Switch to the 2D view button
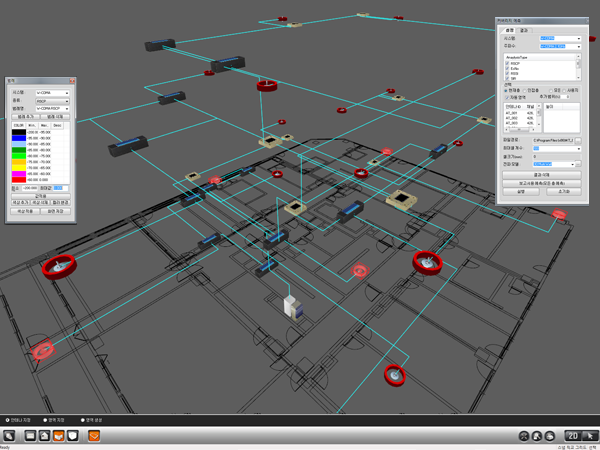600x450 pixels. coord(573,436)
